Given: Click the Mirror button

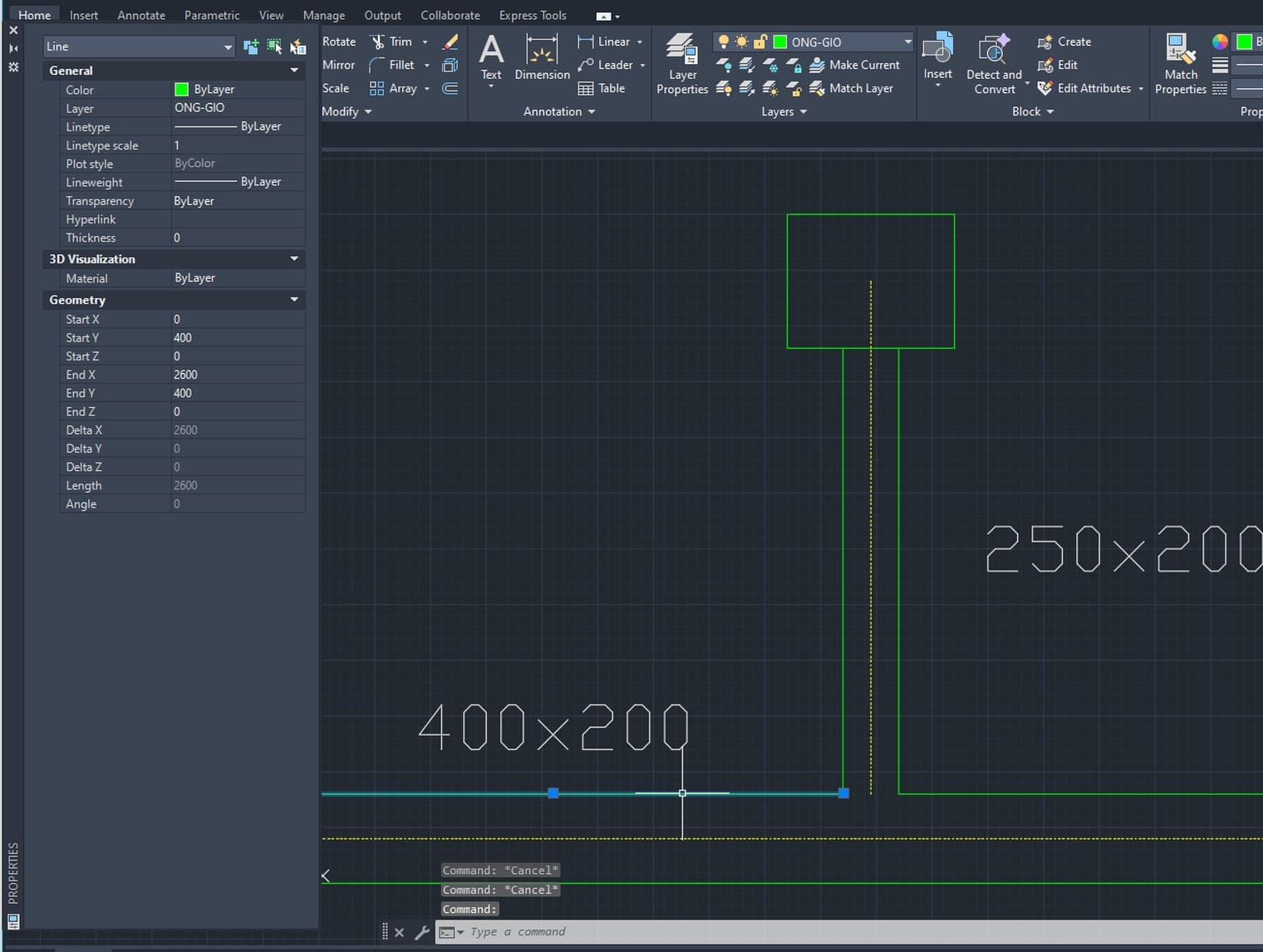Looking at the screenshot, I should (x=338, y=65).
